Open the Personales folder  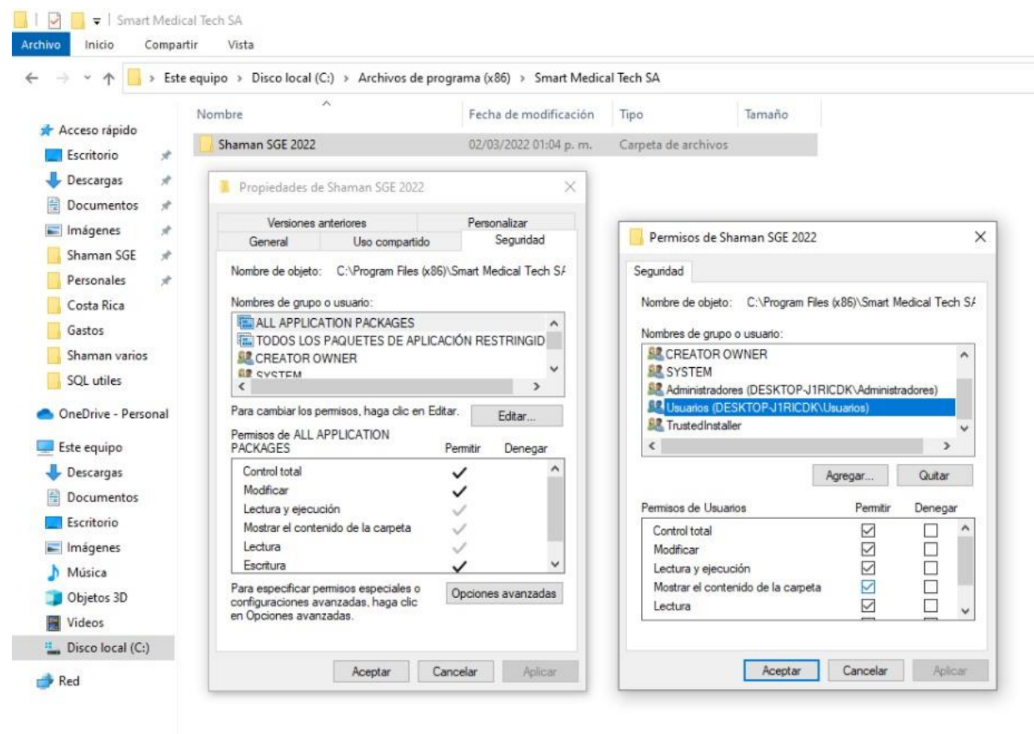click(x=96, y=280)
